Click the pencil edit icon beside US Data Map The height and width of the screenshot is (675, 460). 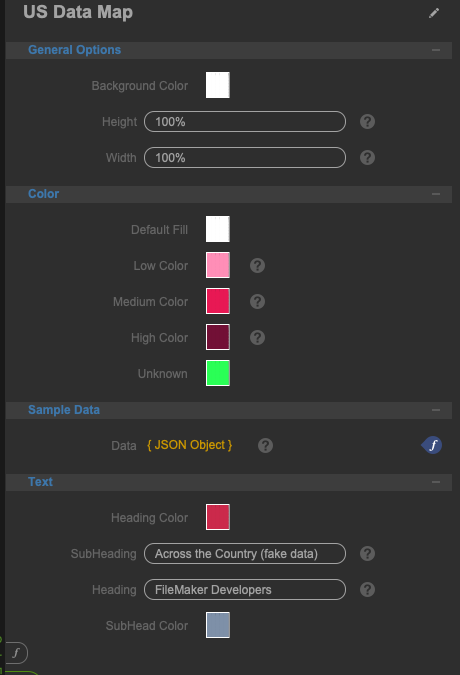tap(434, 13)
